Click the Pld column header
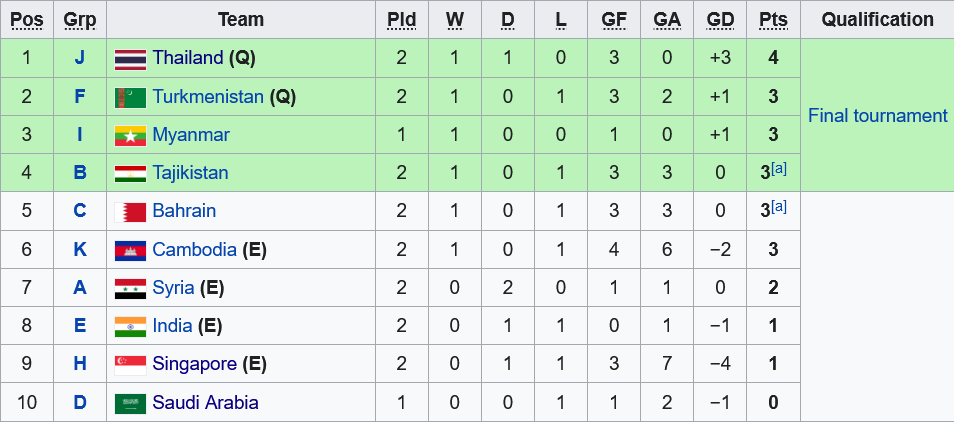Image resolution: width=955 pixels, height=422 pixels. 402,19
